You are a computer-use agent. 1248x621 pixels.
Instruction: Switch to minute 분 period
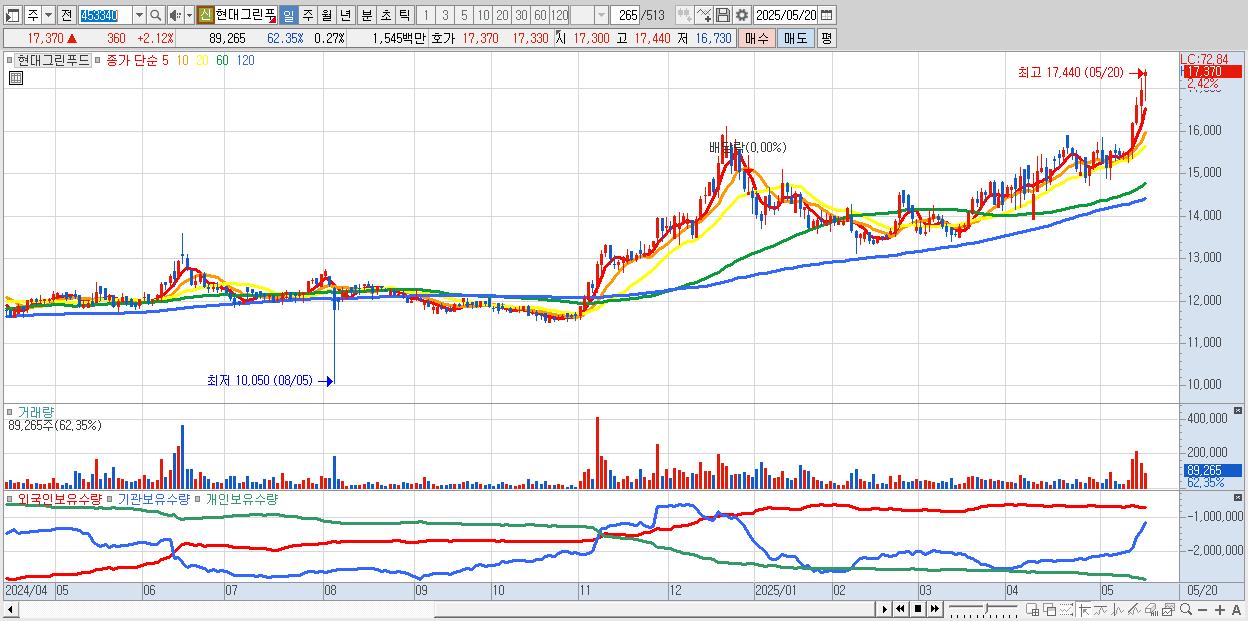[366, 15]
